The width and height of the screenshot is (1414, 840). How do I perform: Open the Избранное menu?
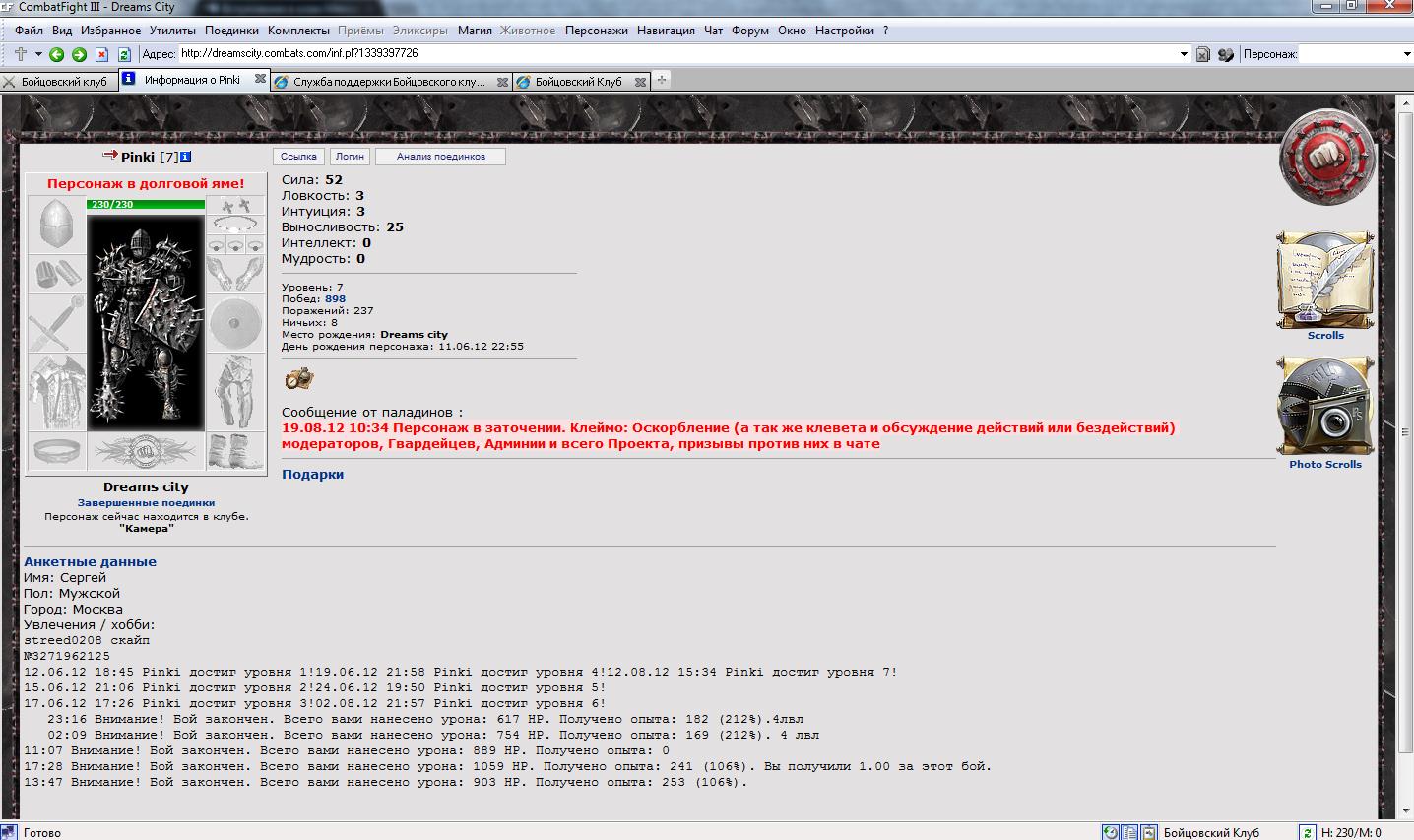(x=110, y=31)
